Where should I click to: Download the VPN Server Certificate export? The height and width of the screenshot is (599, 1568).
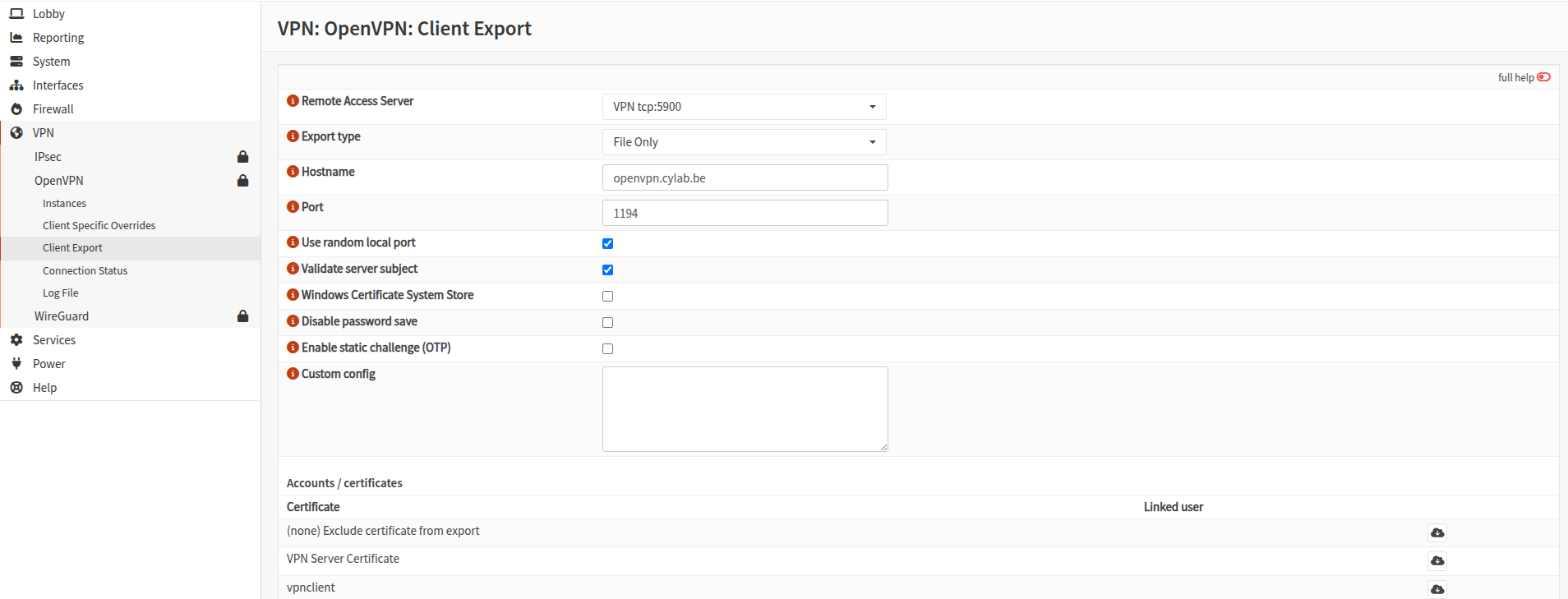tap(1437, 560)
